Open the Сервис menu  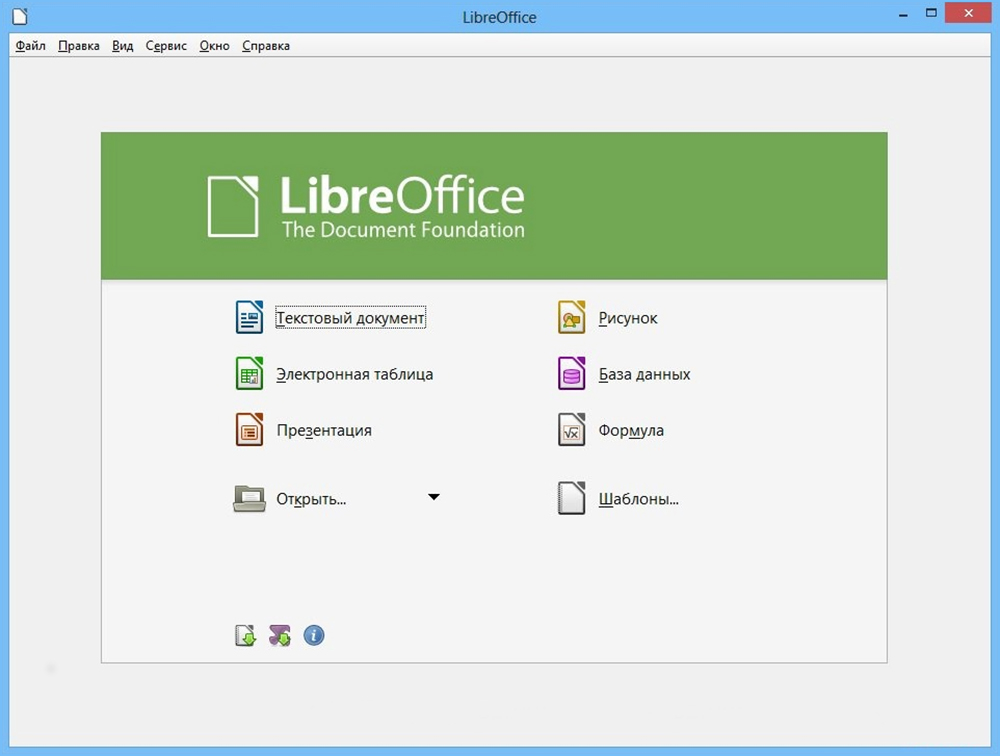[166, 46]
